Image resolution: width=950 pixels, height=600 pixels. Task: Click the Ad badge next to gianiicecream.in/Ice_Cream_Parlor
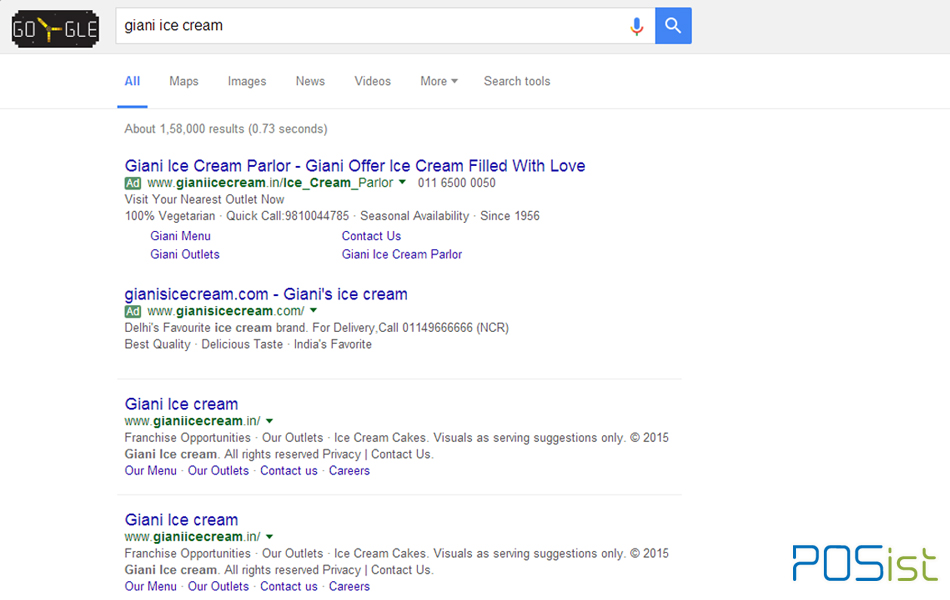[133, 183]
